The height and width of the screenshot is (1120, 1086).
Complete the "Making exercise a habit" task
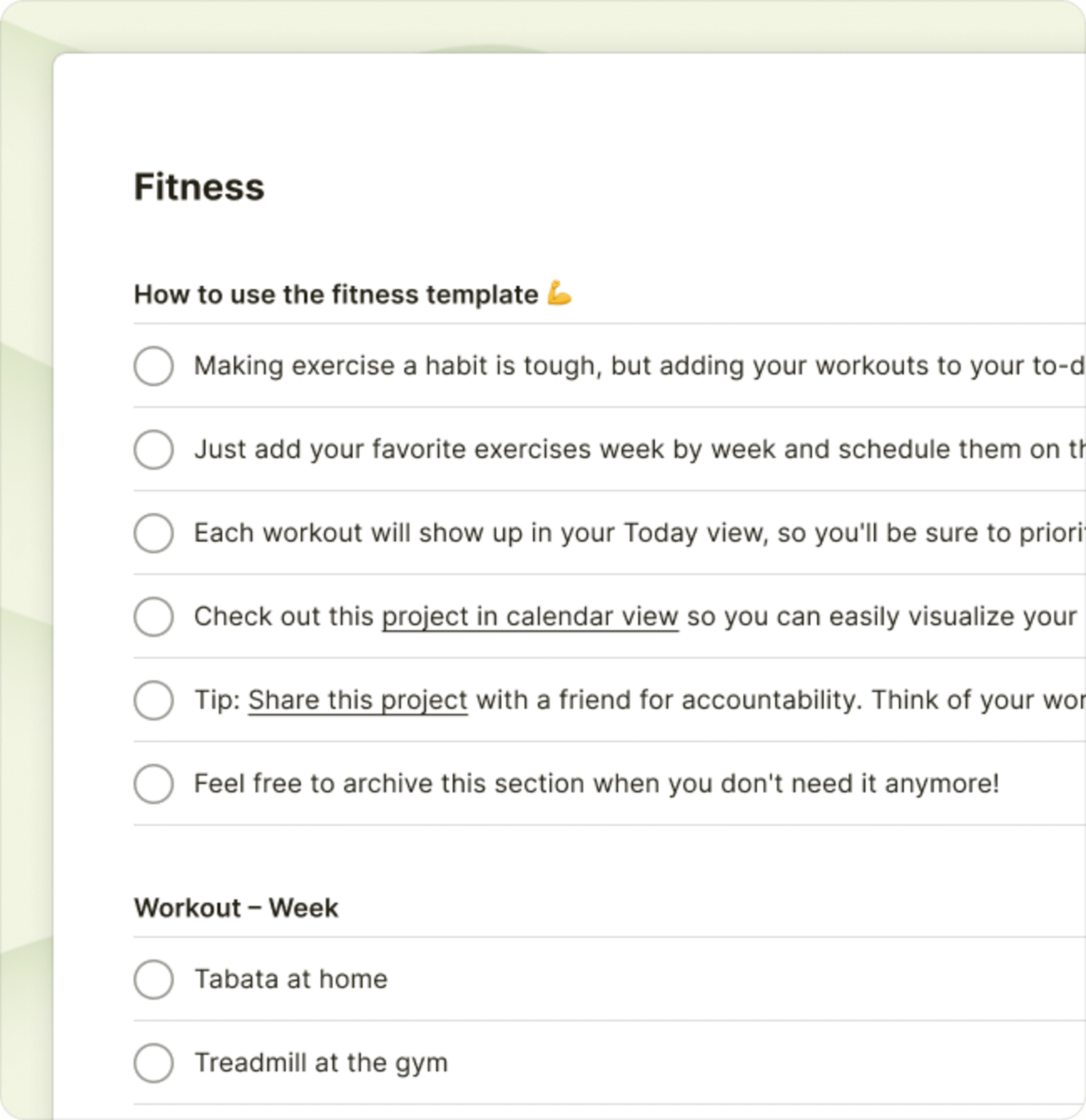153,366
